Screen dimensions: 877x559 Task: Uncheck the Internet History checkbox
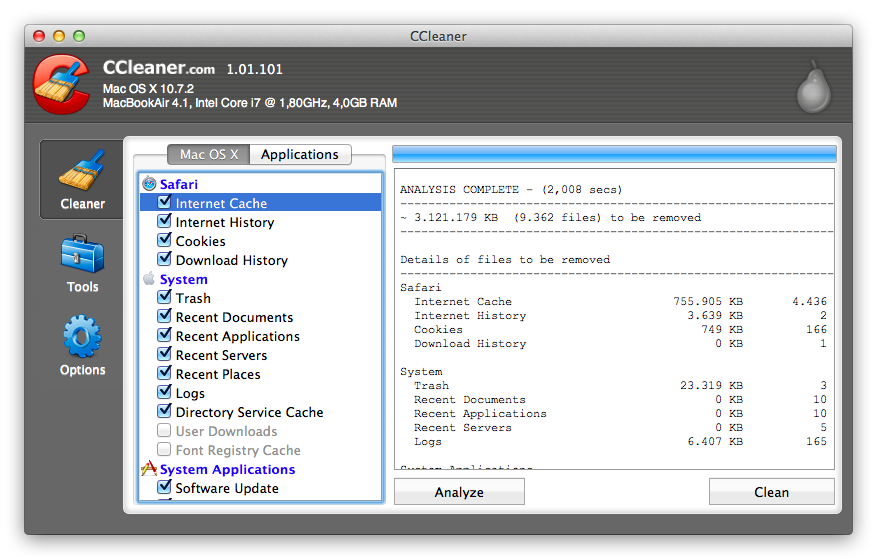tap(164, 221)
